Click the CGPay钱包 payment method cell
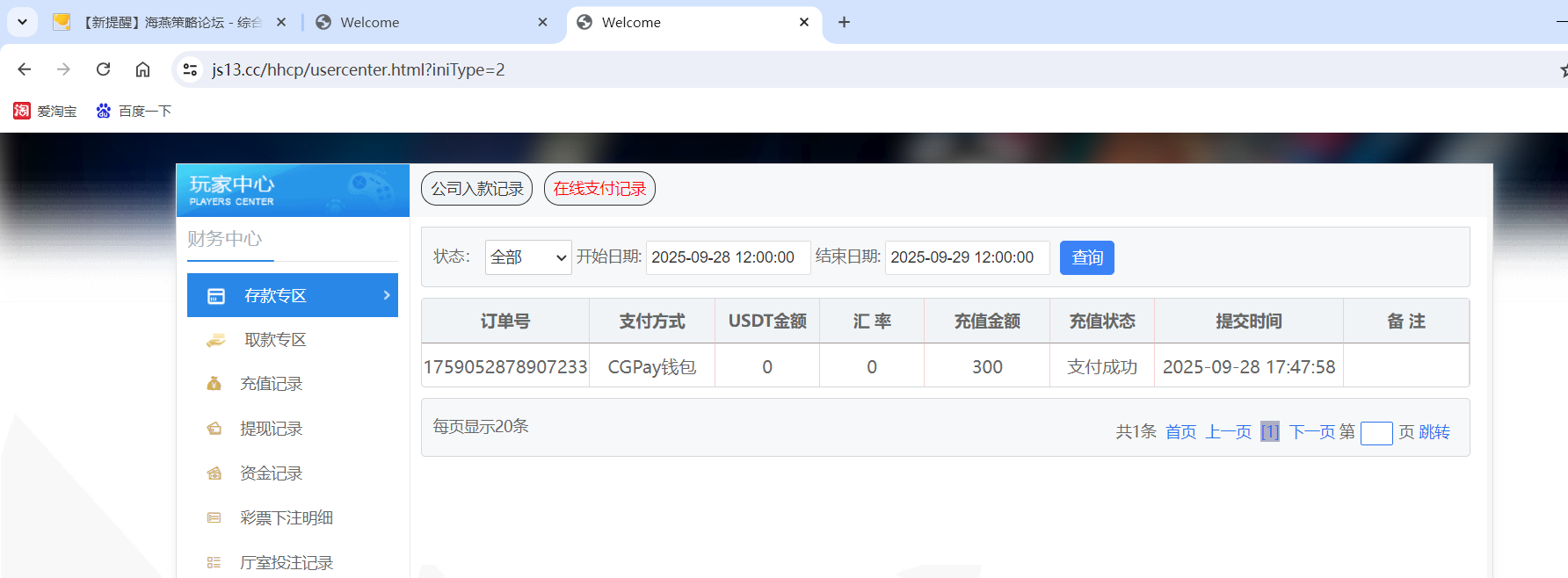Image resolution: width=1568 pixels, height=578 pixels. point(652,366)
